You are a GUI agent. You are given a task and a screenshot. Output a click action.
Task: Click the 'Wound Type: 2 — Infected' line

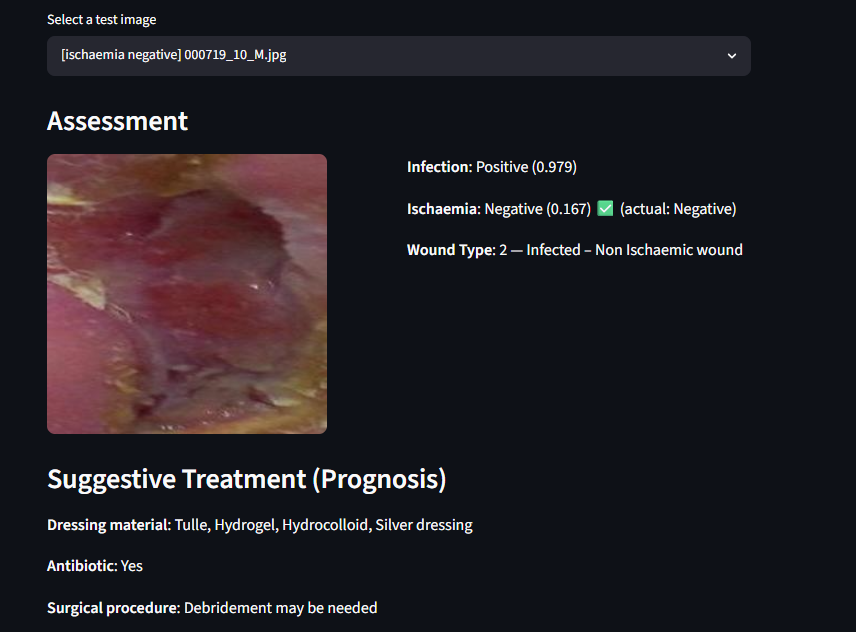pyautogui.click(x=574, y=250)
